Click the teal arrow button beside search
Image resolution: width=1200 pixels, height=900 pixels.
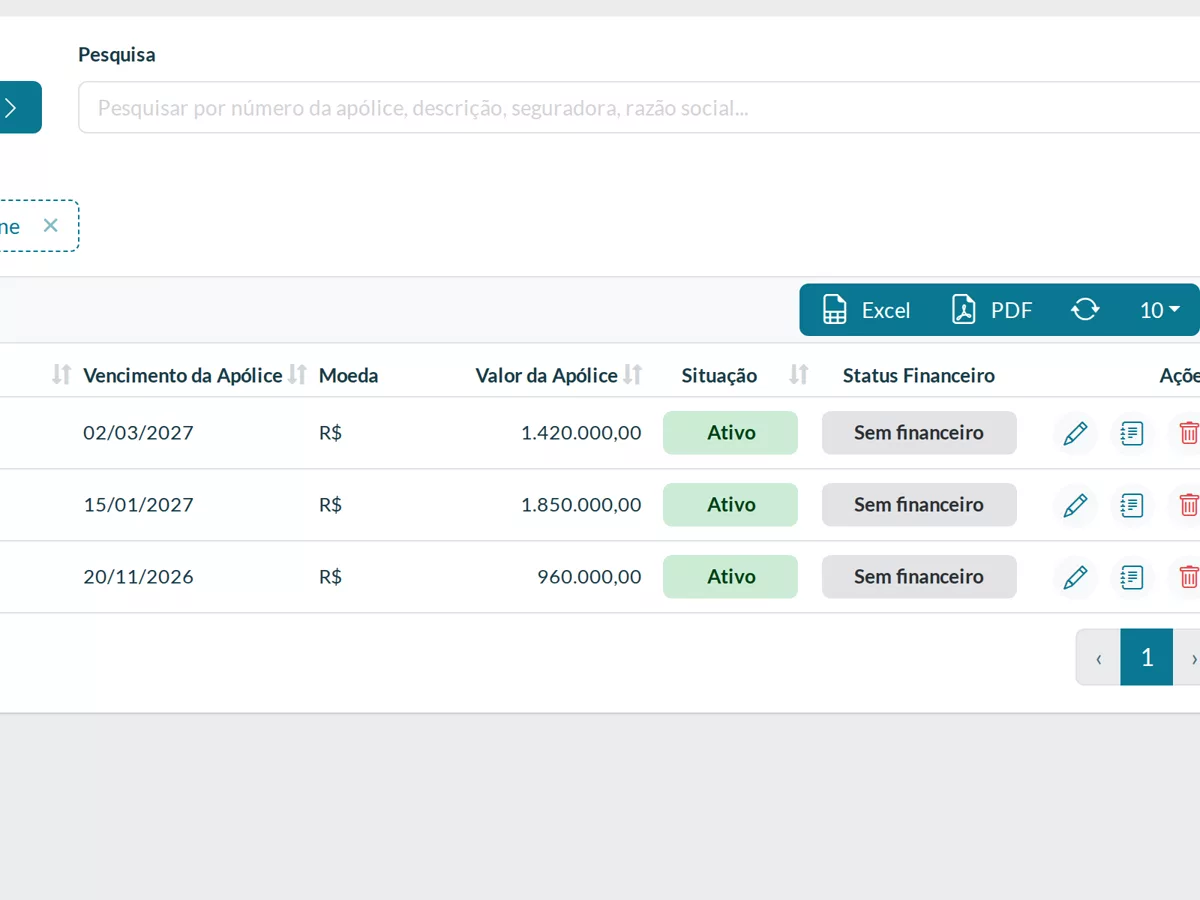[x=20, y=107]
